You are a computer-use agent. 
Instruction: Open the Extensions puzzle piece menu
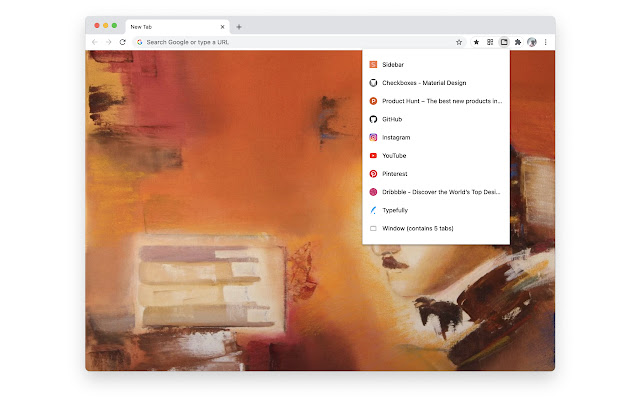coord(518,42)
